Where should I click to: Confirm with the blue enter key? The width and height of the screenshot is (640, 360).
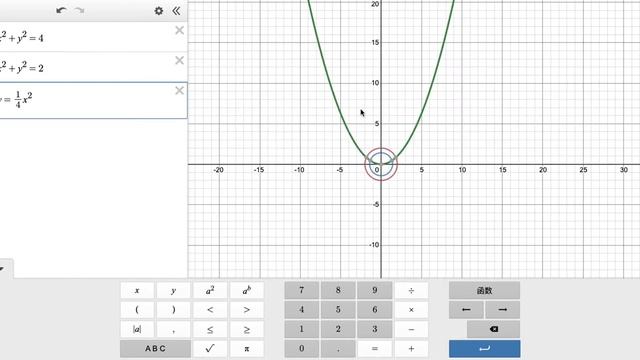[x=484, y=349]
